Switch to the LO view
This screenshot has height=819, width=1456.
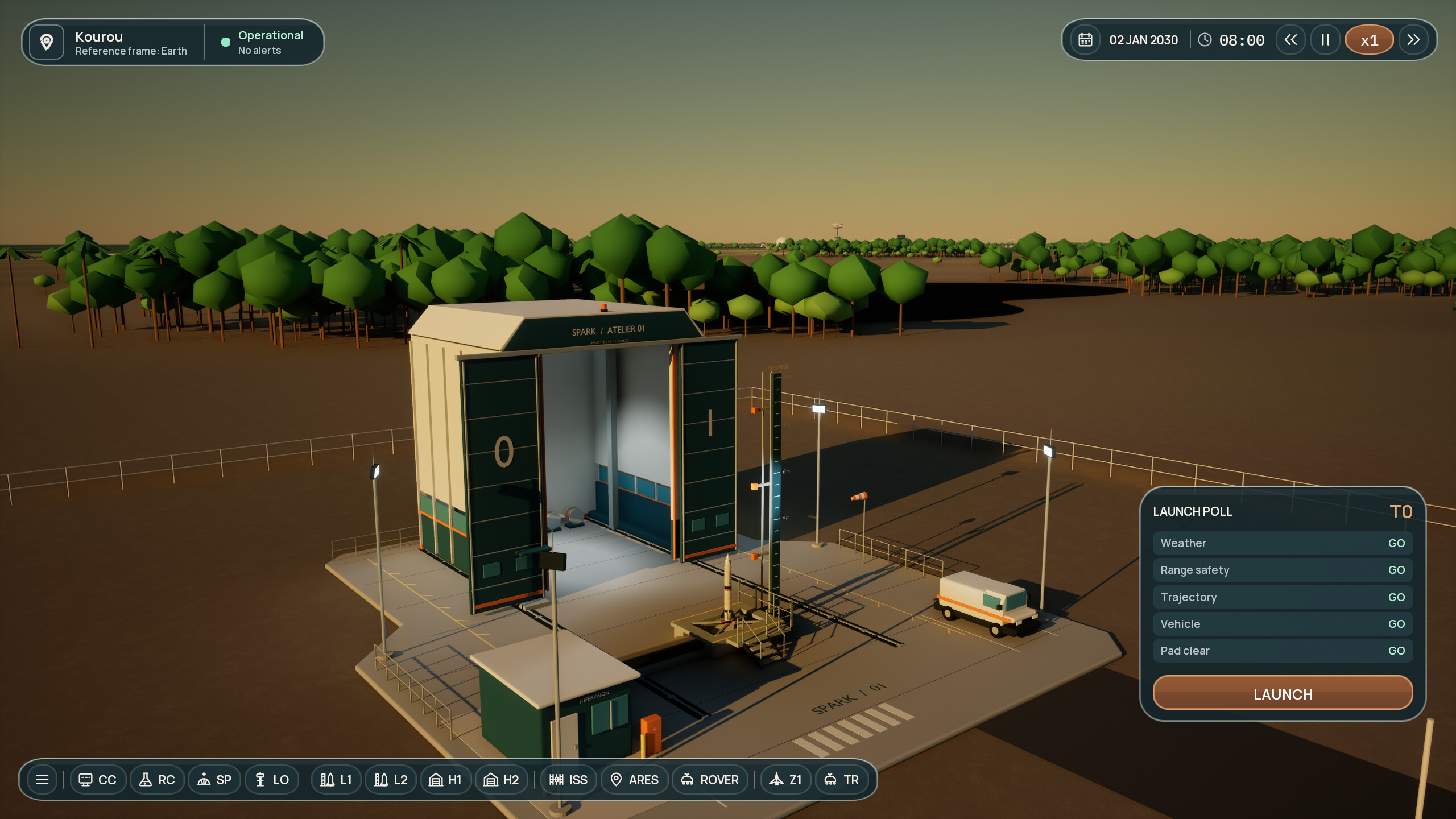click(272, 779)
